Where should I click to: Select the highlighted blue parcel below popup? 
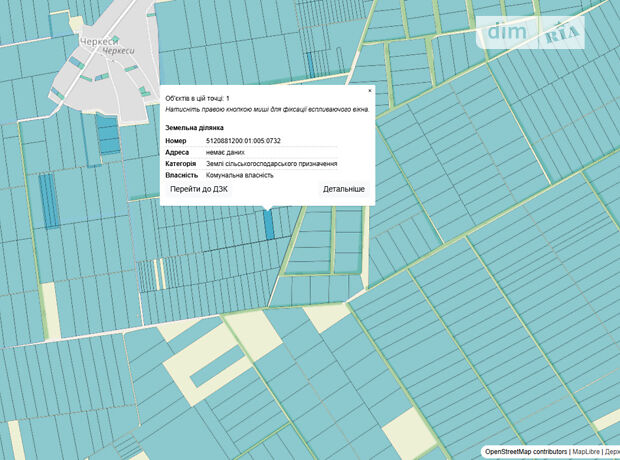(x=267, y=224)
